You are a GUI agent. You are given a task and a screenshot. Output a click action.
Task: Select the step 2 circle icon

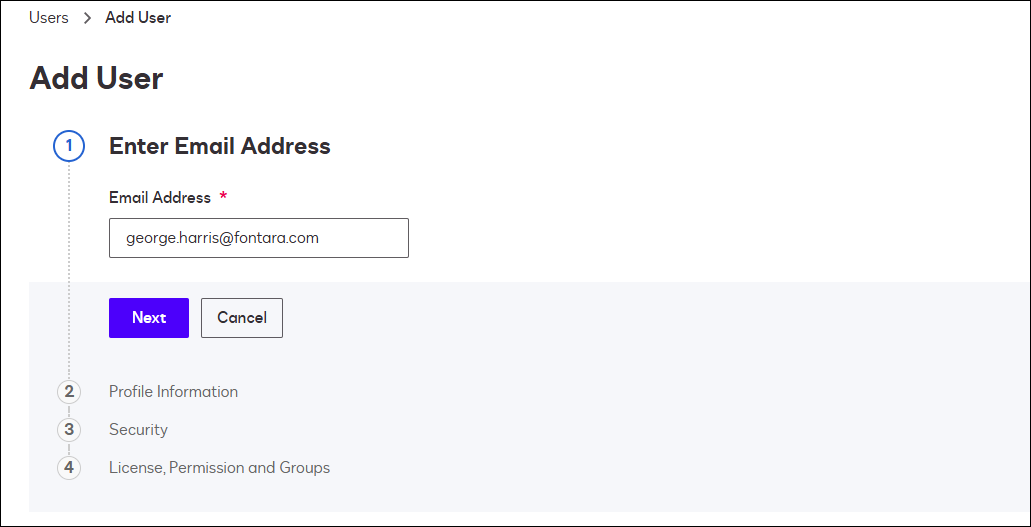click(x=69, y=392)
